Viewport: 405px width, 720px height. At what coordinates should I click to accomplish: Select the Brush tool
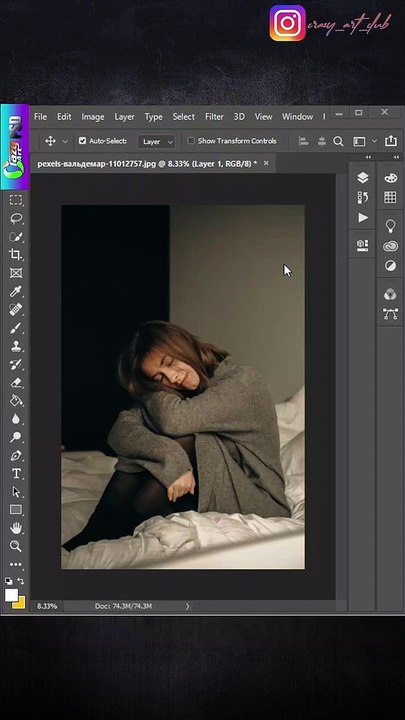(16, 328)
